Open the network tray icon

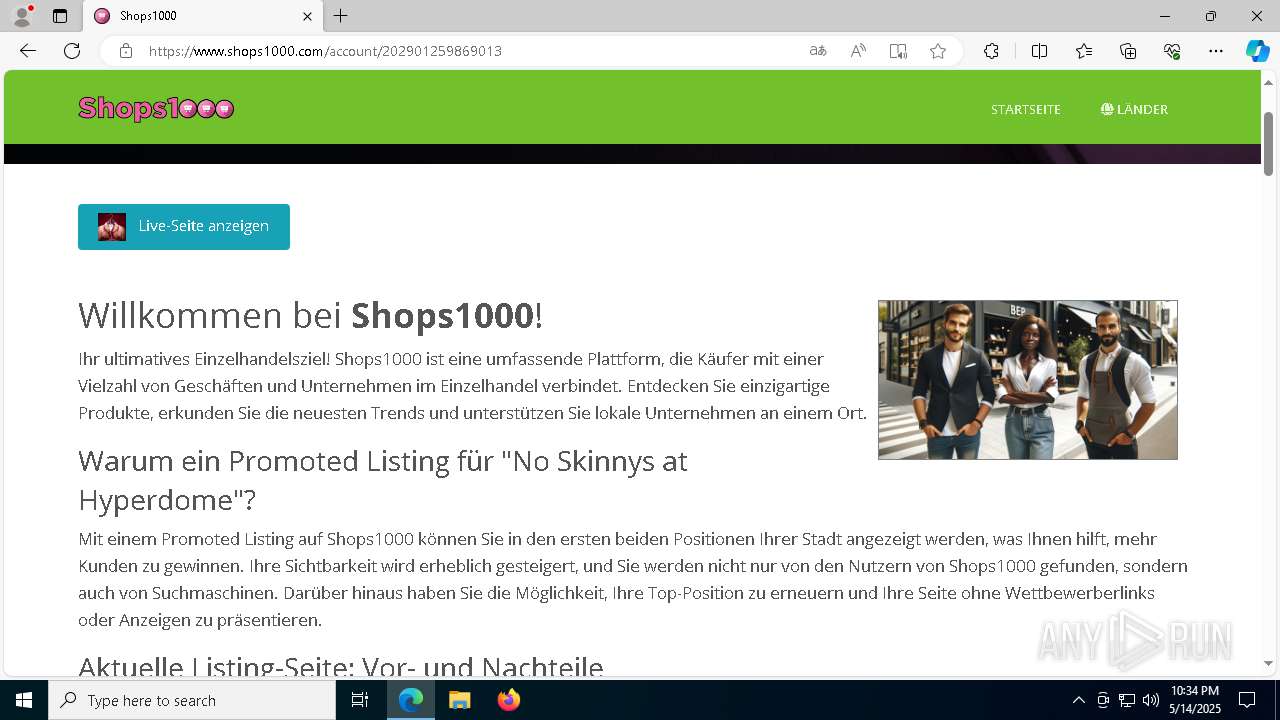pyautogui.click(x=1127, y=700)
